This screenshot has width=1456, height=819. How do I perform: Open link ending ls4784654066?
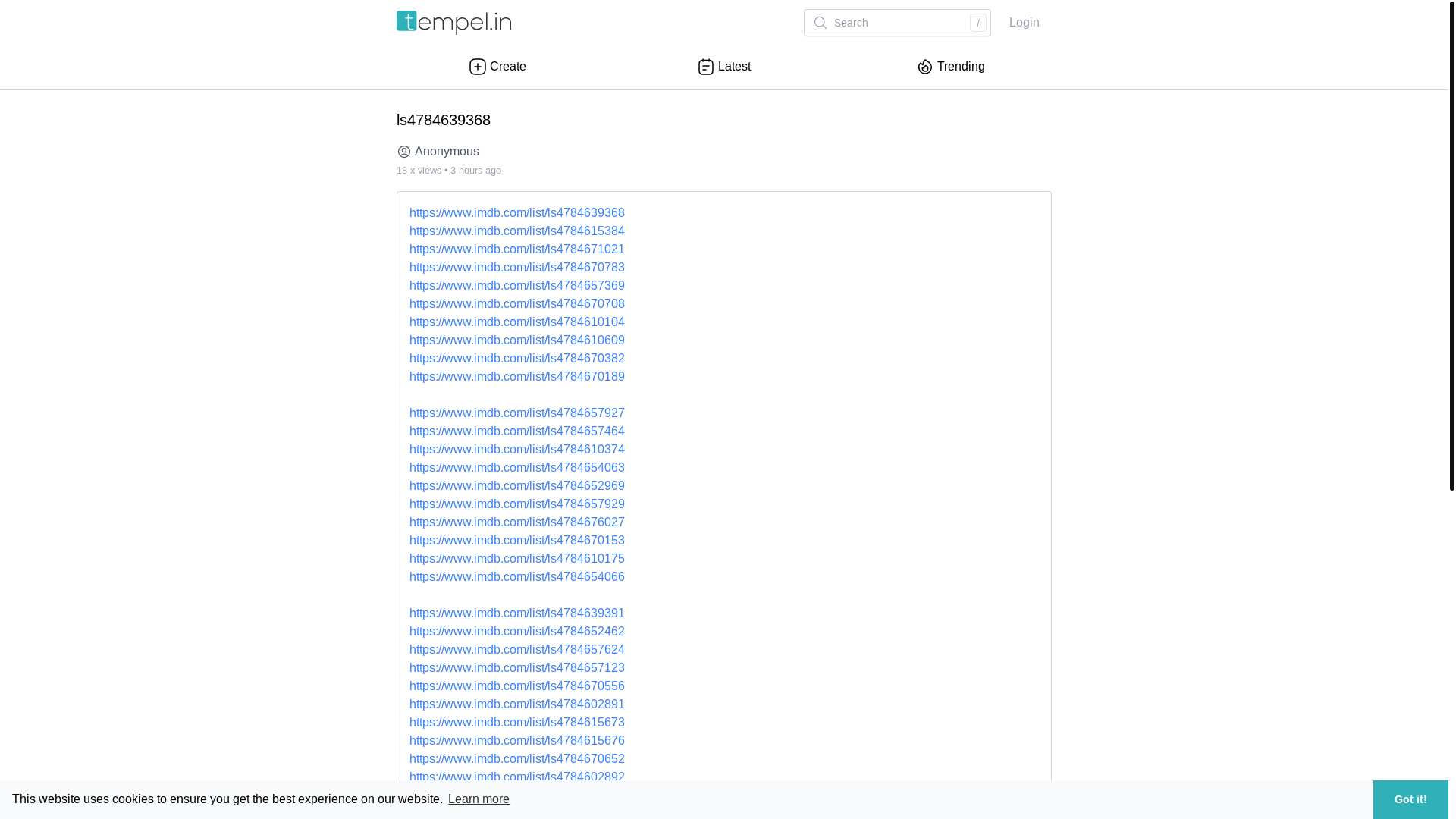(x=517, y=577)
